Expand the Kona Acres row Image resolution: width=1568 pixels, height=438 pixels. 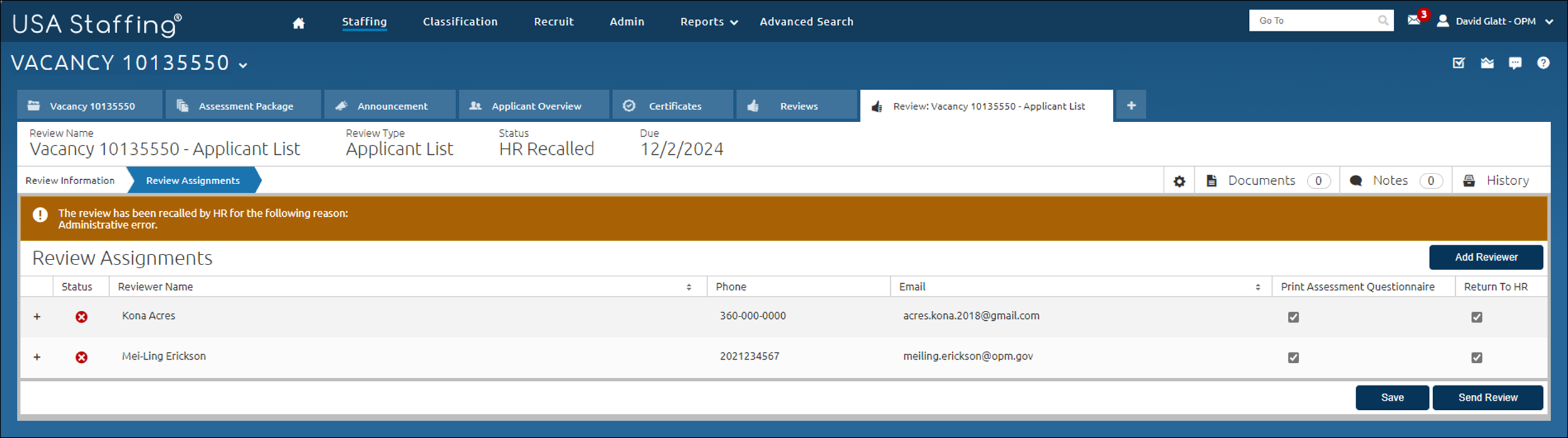37,316
